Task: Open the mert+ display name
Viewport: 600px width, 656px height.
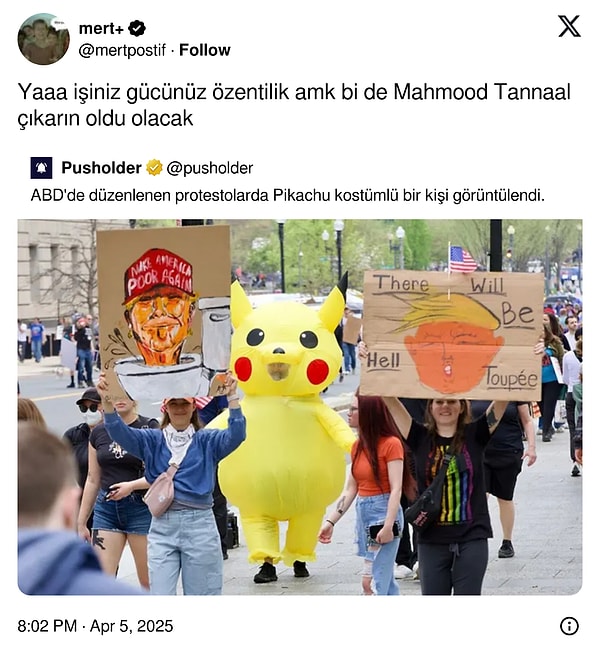Action: pyautogui.click(x=101, y=28)
